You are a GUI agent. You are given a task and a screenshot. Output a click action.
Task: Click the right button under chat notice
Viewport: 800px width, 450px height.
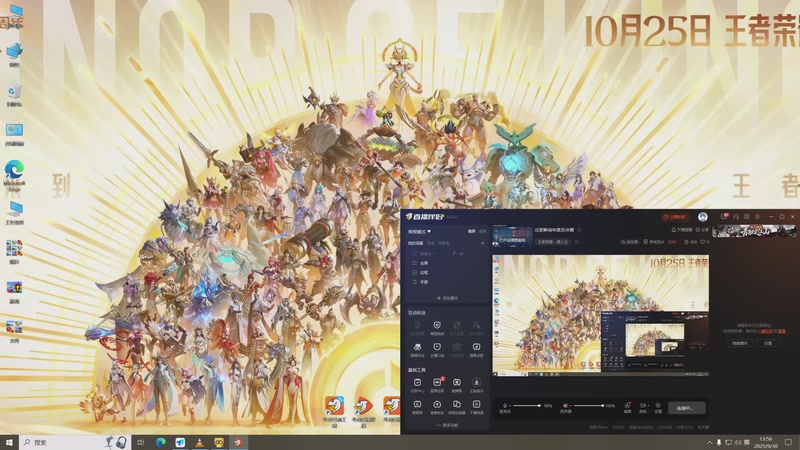pyautogui.click(x=768, y=343)
